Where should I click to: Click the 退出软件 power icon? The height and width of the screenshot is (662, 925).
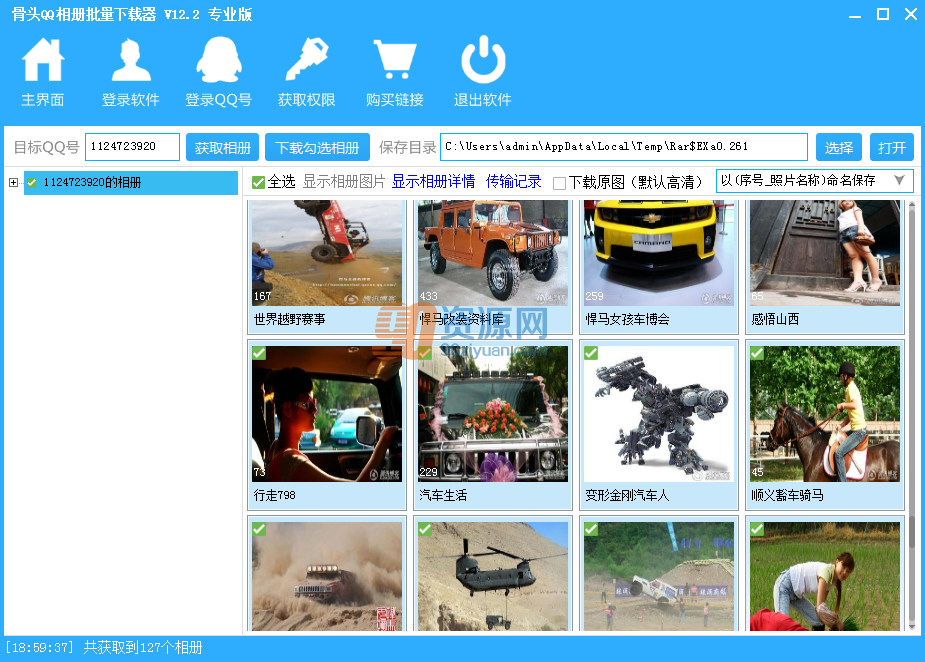tap(483, 60)
